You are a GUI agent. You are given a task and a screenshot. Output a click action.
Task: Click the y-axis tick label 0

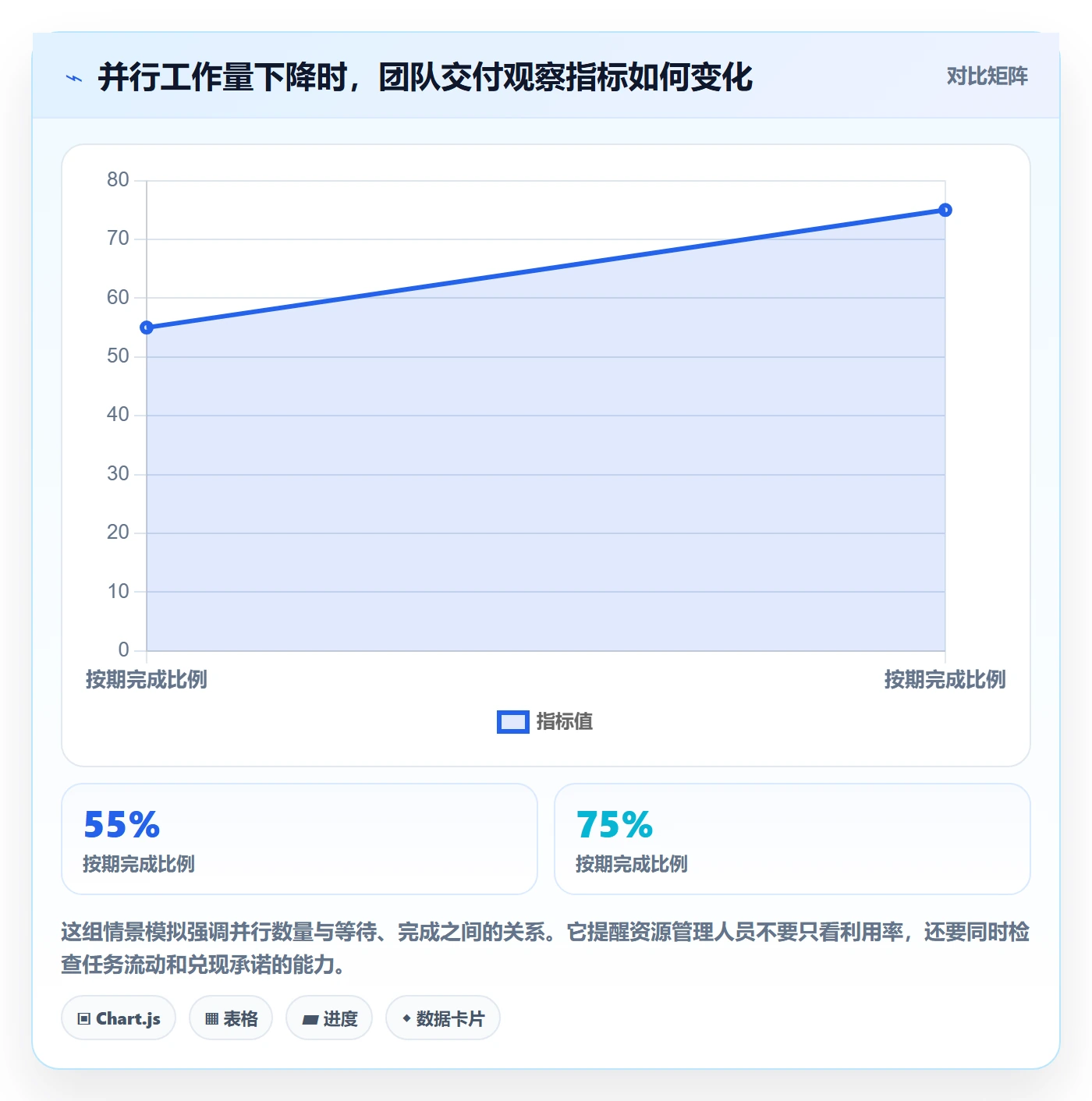pyautogui.click(x=123, y=650)
